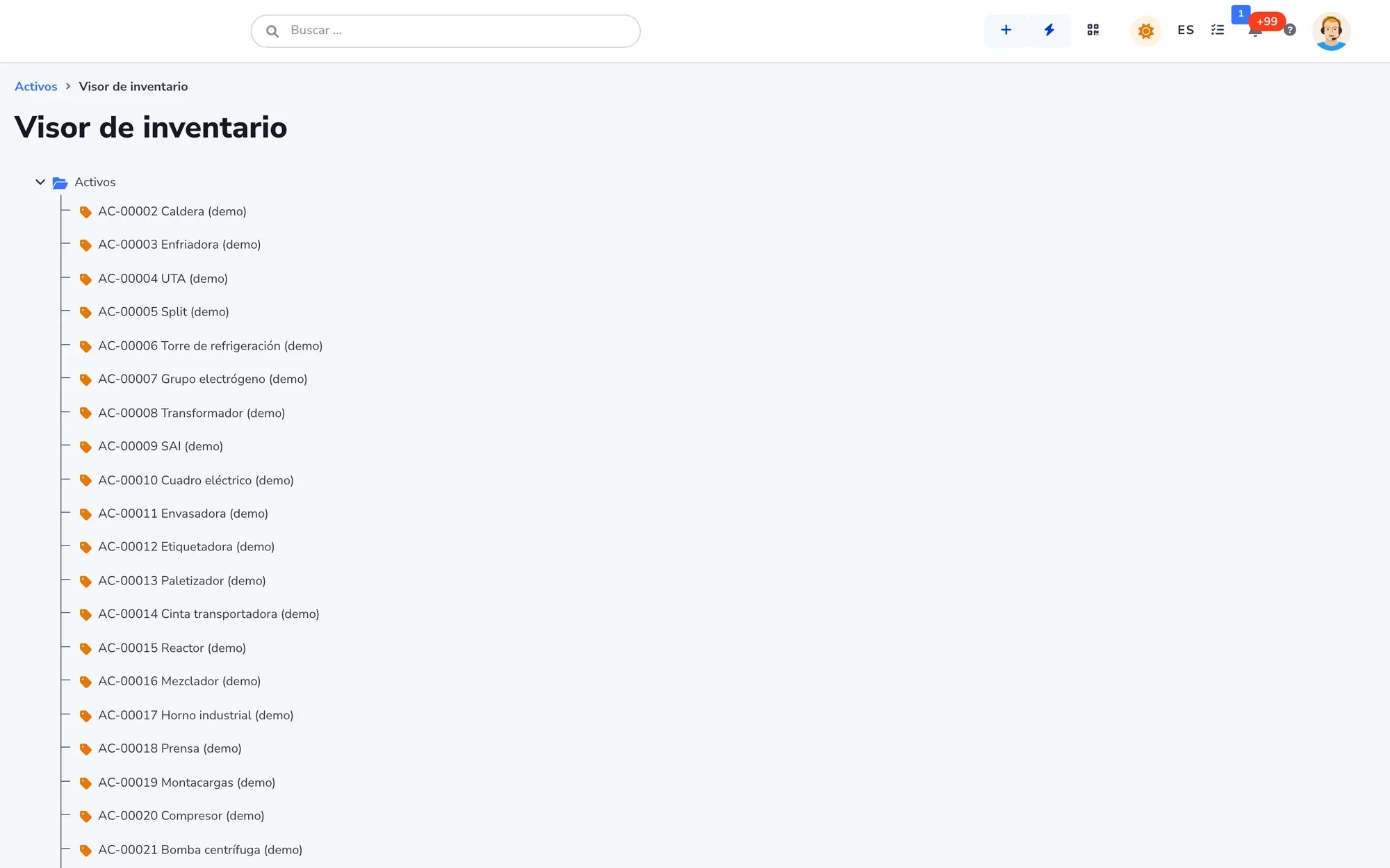Click the tag icon of AC-00019 Montacargas
Screen dimensions: 1390x868
(x=85, y=783)
